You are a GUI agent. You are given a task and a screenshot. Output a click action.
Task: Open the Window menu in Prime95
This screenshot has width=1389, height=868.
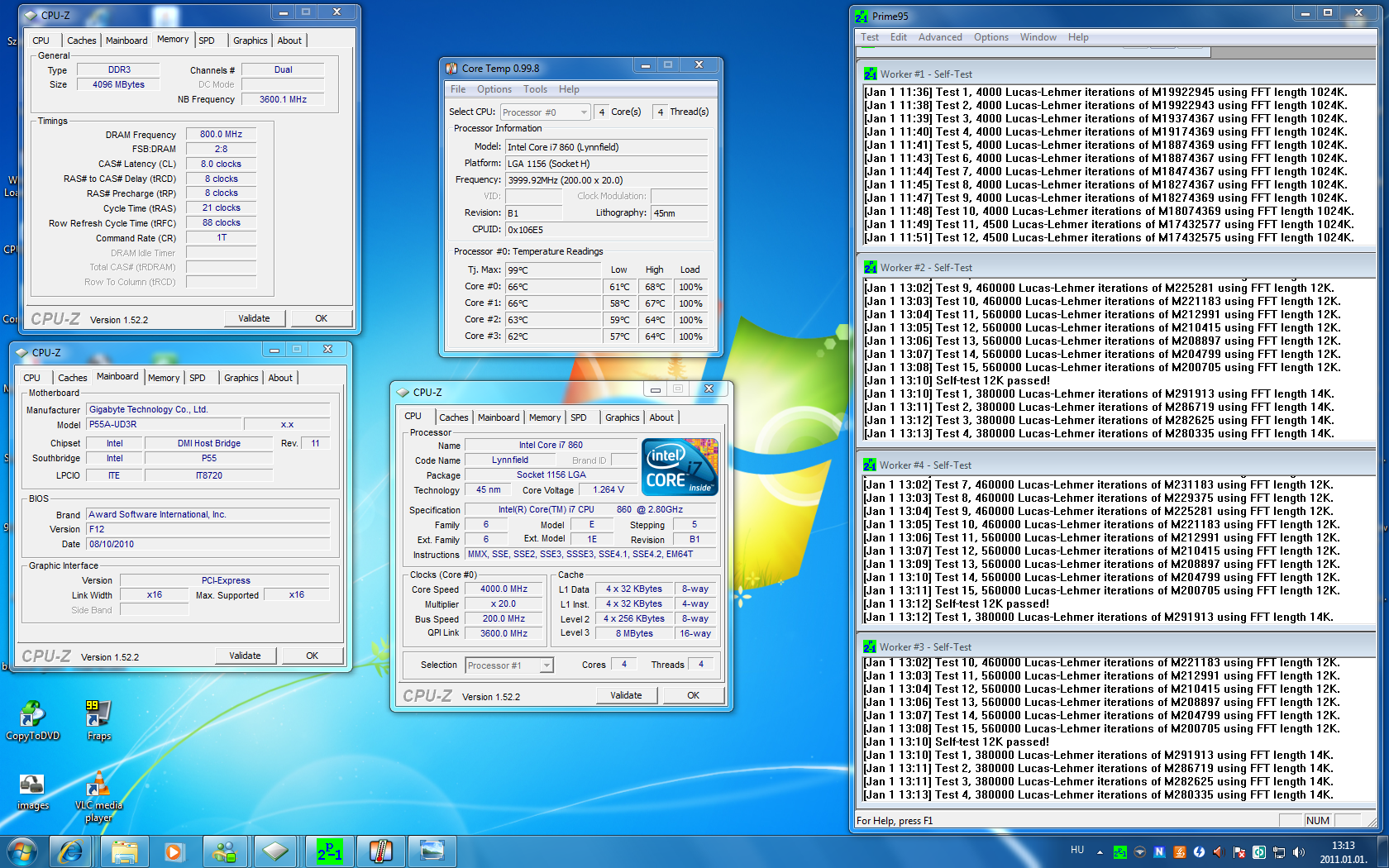[1038, 37]
